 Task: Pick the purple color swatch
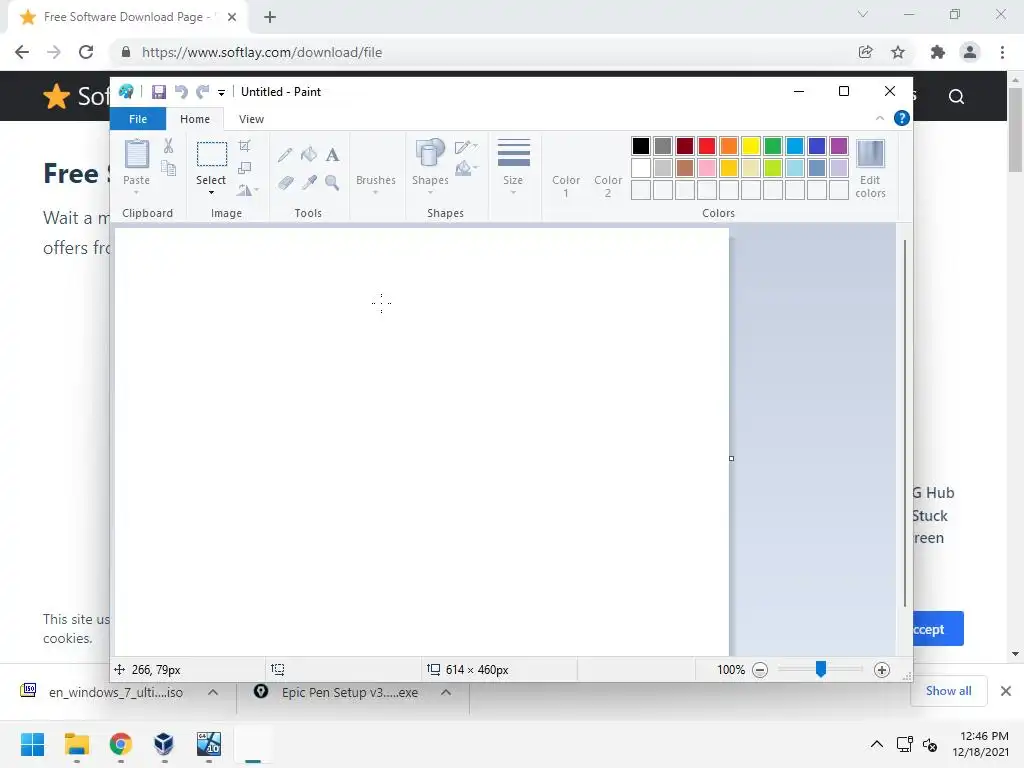839,146
